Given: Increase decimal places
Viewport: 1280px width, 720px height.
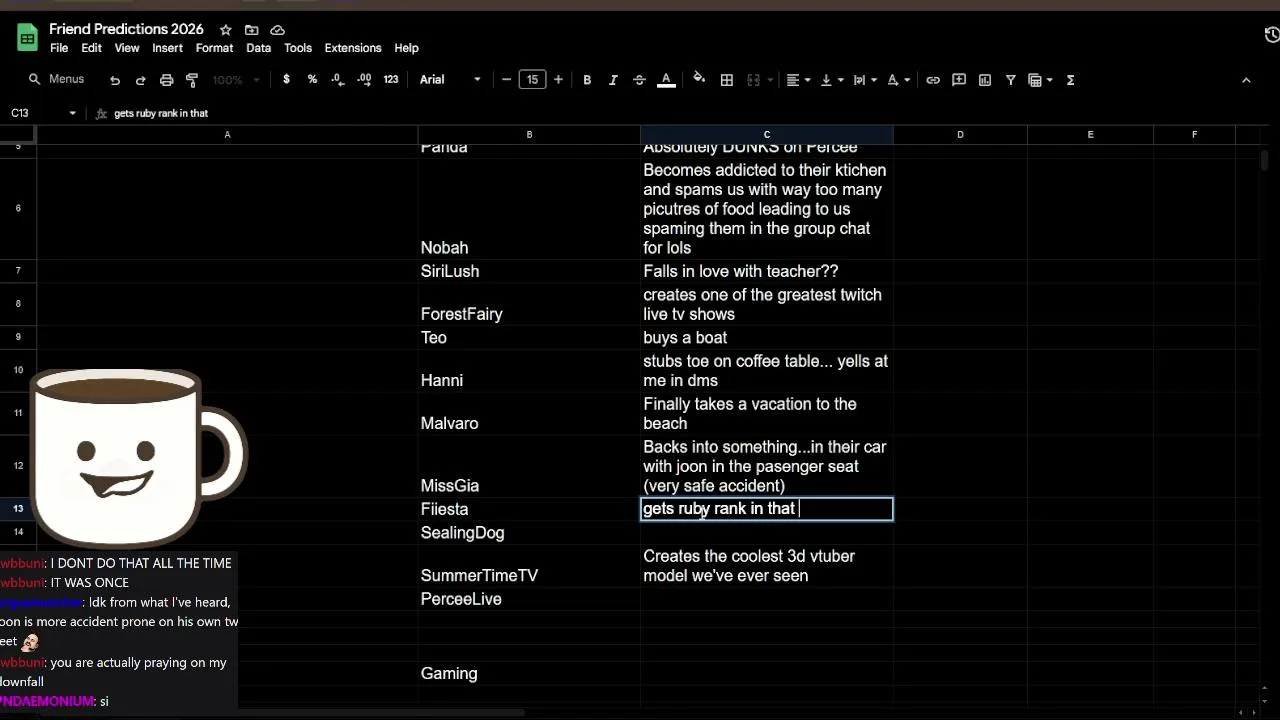Looking at the screenshot, I should coord(364,80).
